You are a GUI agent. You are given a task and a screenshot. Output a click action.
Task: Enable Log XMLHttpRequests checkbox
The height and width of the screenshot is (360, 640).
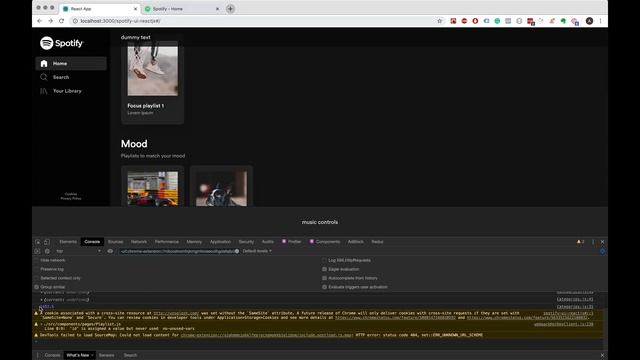(324, 260)
